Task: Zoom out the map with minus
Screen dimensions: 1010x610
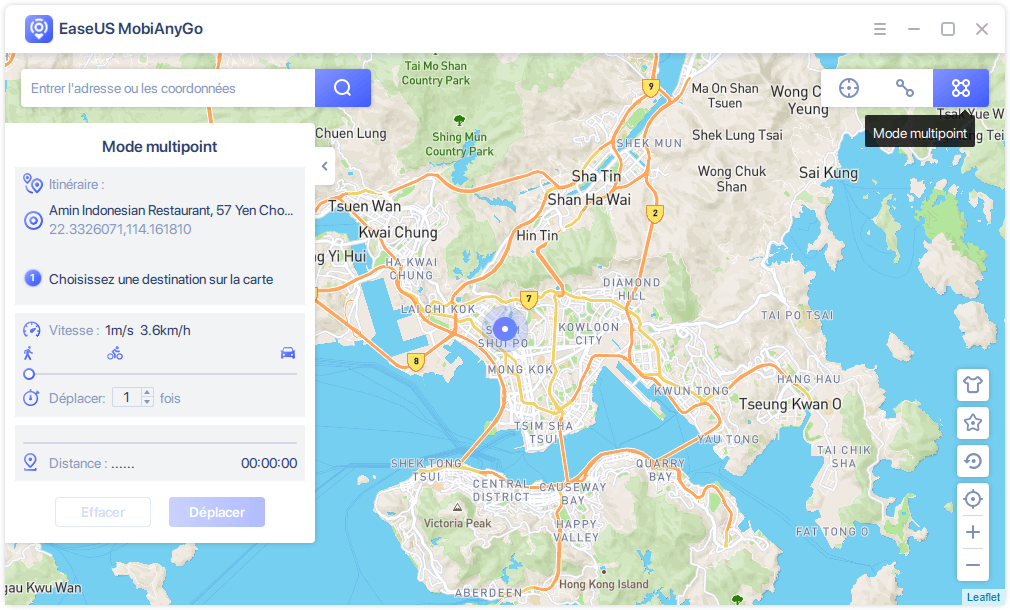Action: (x=972, y=565)
